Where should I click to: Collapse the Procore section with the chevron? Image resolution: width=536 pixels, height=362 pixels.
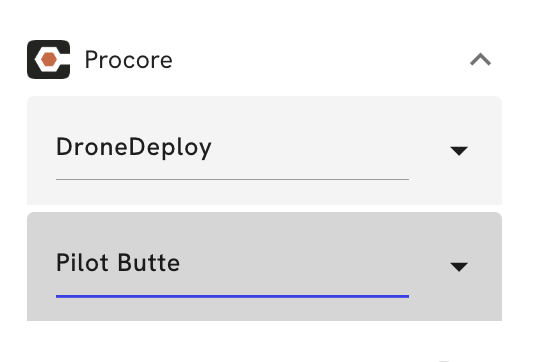tap(480, 59)
